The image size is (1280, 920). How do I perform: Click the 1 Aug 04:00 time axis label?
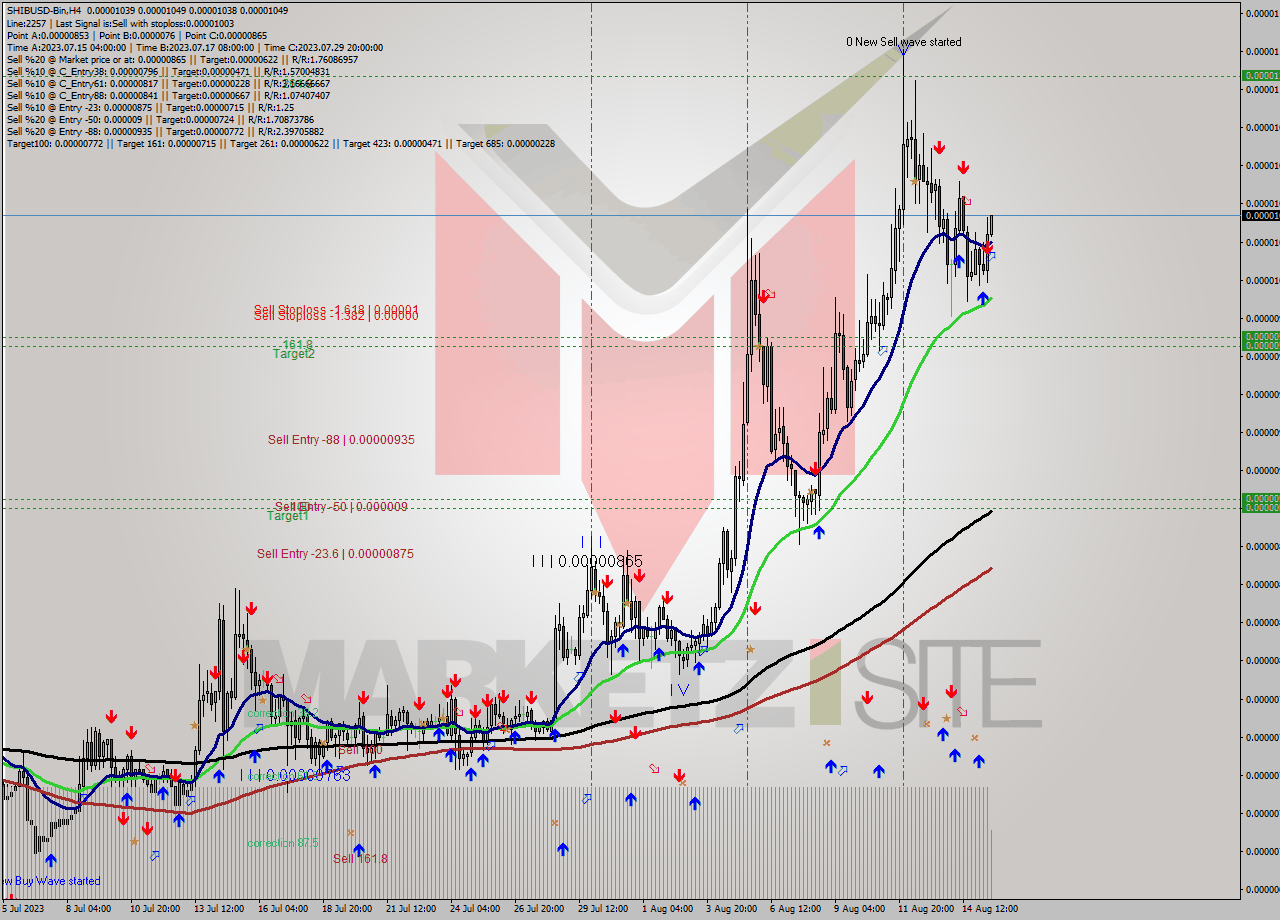(667, 909)
